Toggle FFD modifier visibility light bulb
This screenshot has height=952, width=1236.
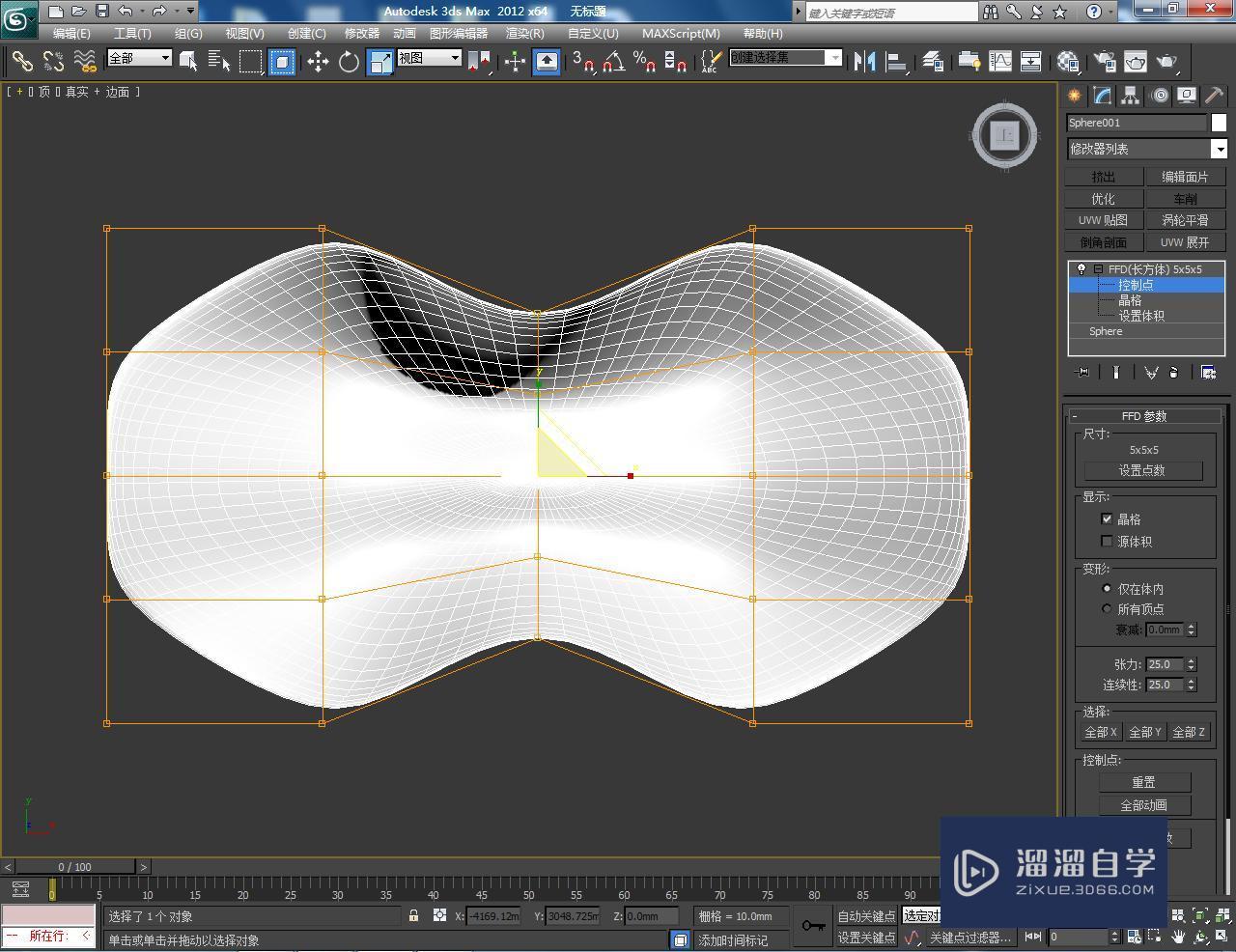coord(1081,268)
